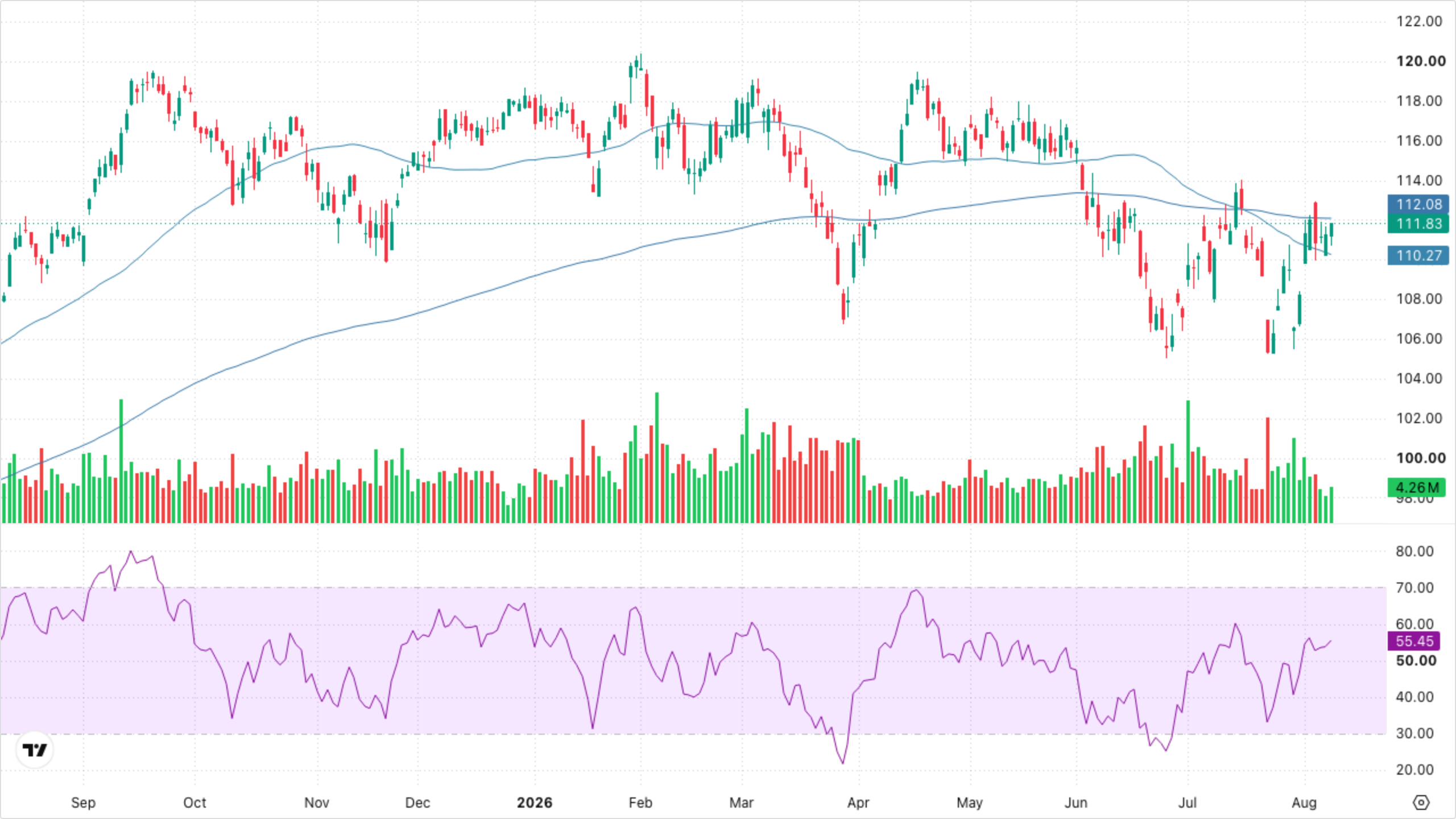Click the Nov label on time axis
This screenshot has width=1456, height=819.
pos(317,803)
